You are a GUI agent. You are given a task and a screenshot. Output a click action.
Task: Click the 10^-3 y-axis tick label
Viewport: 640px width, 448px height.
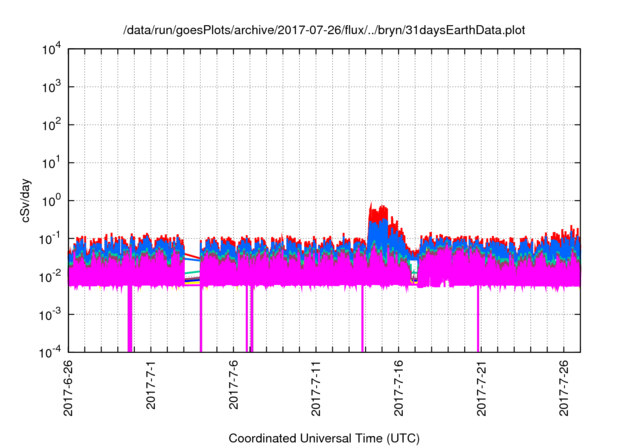pos(50,314)
